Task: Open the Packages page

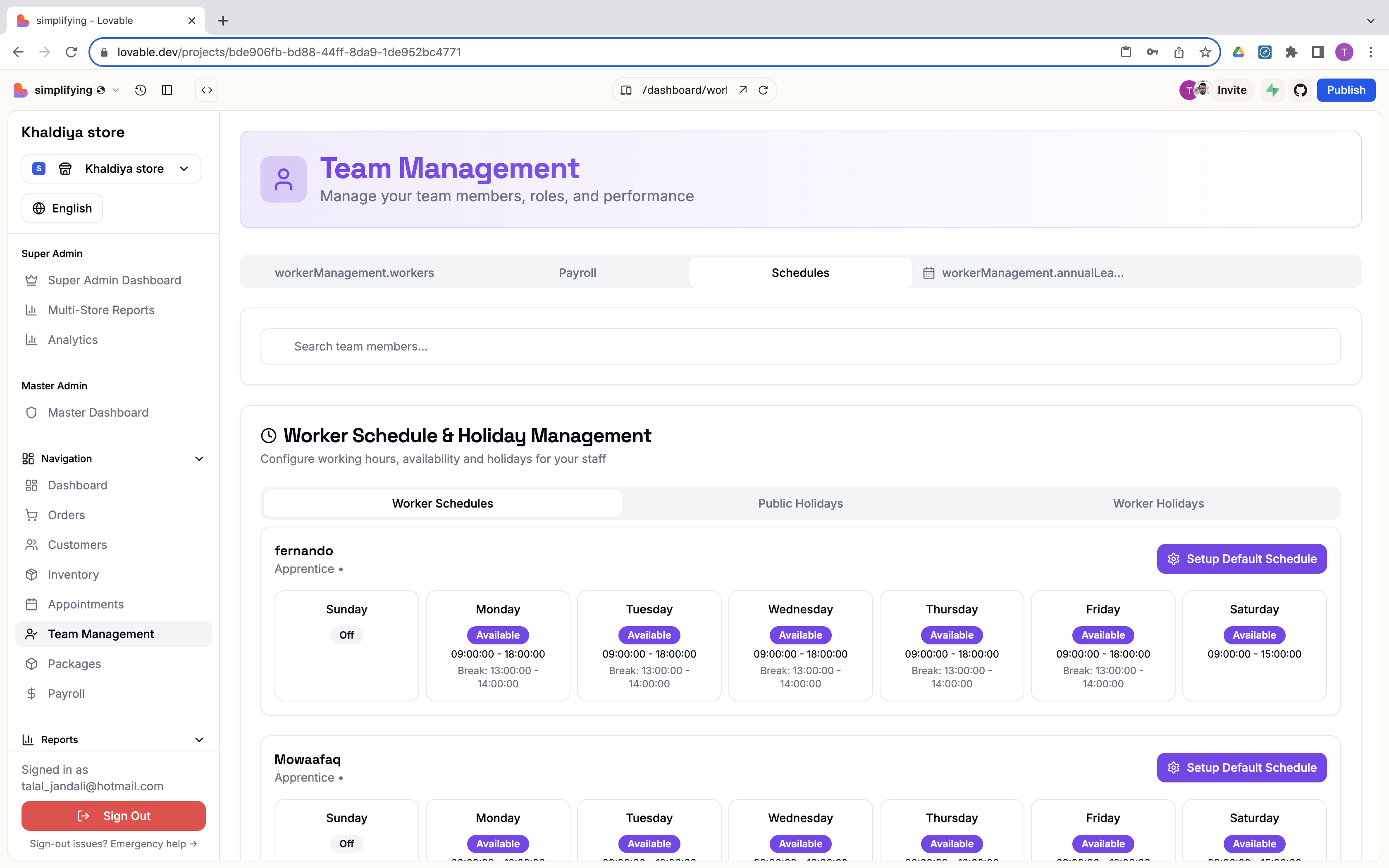Action: pos(114,664)
